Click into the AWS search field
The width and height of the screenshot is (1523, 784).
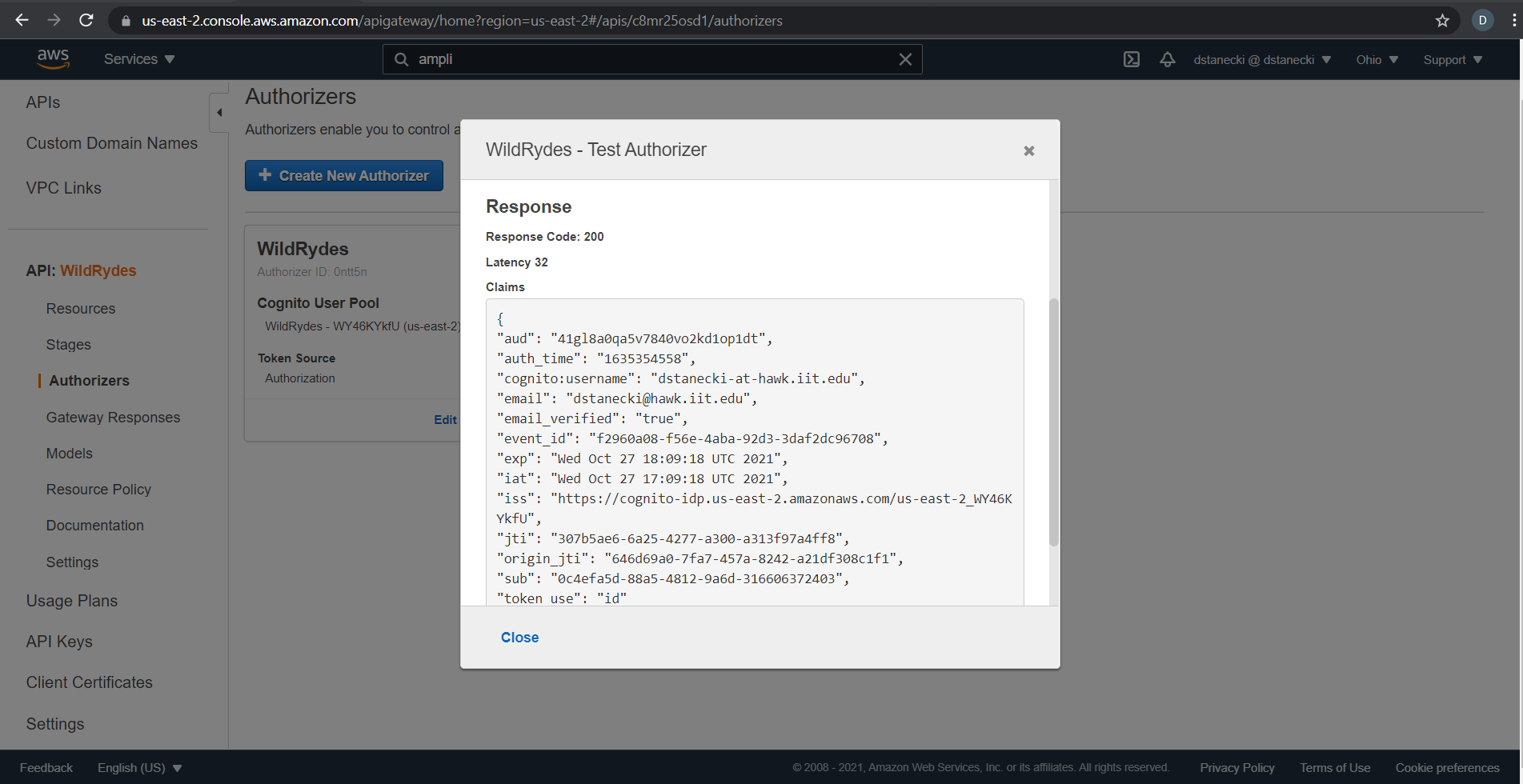pos(652,59)
